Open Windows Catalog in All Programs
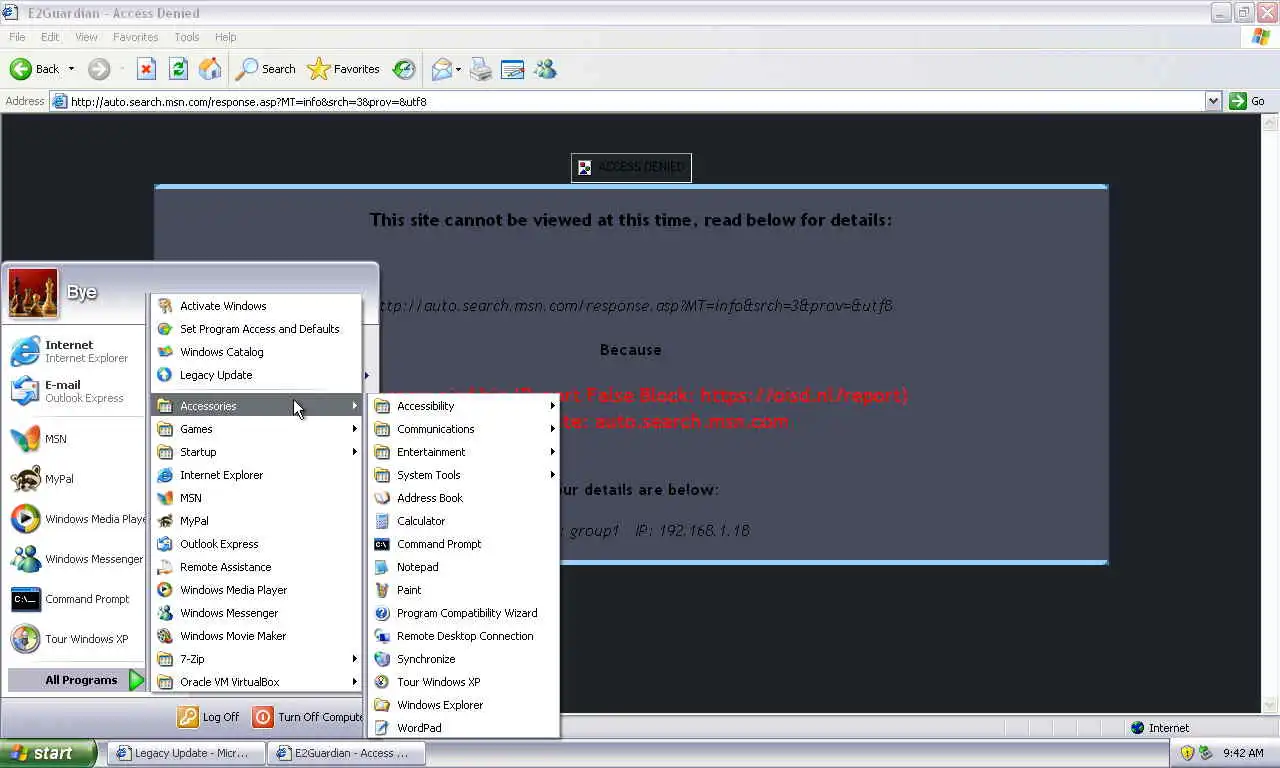Screen dimensions: 1280x768 click(x=256, y=352)
